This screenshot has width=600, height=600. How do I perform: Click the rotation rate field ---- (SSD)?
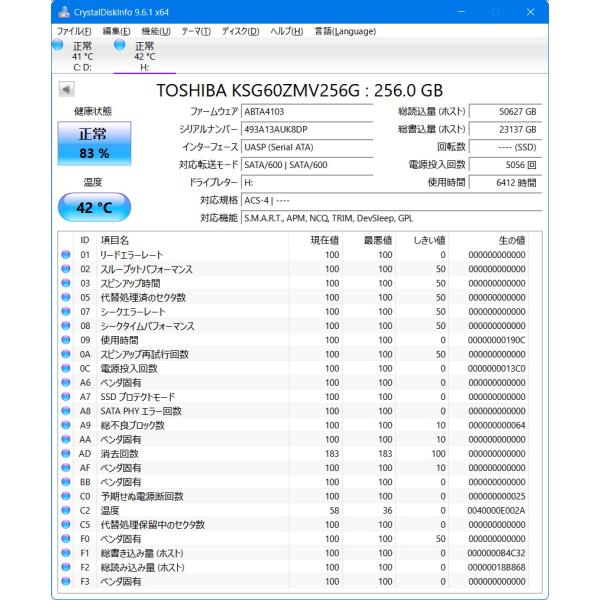click(x=505, y=147)
